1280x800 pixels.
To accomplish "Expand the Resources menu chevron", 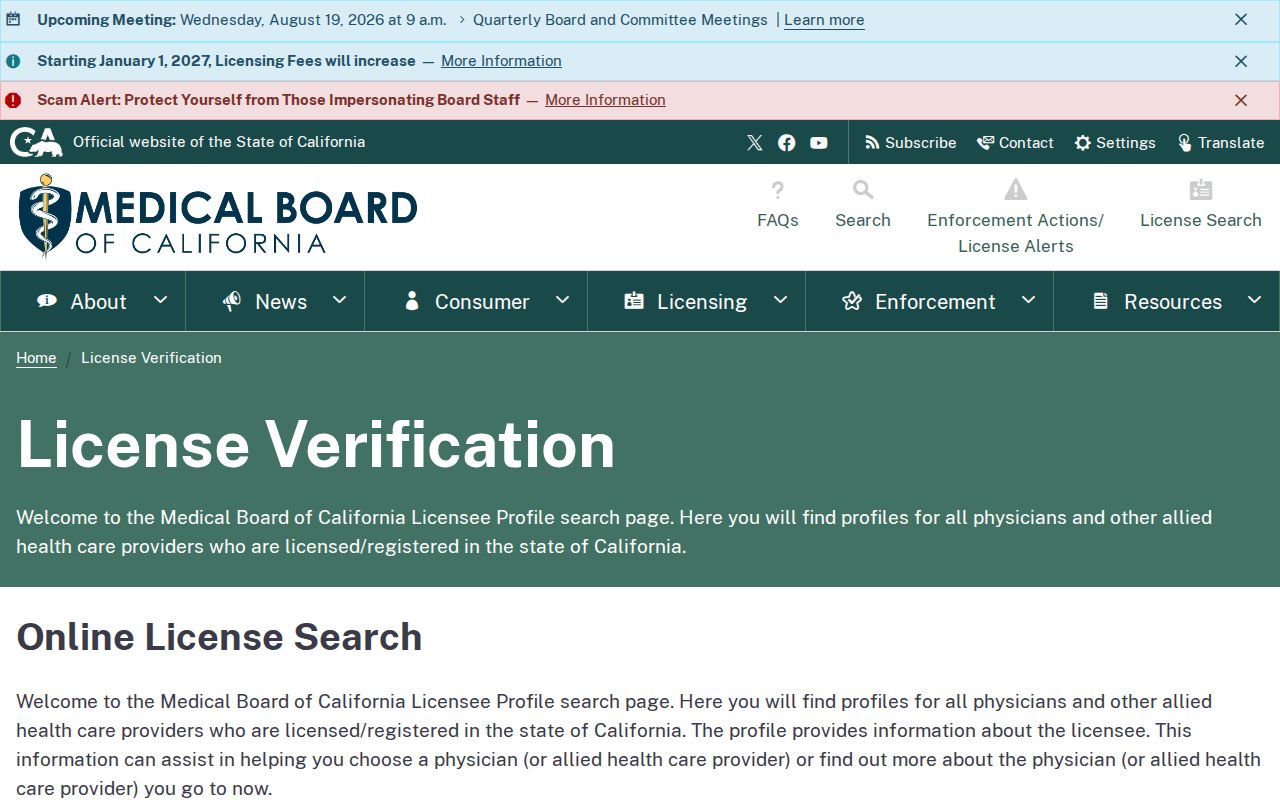I will point(1254,300).
